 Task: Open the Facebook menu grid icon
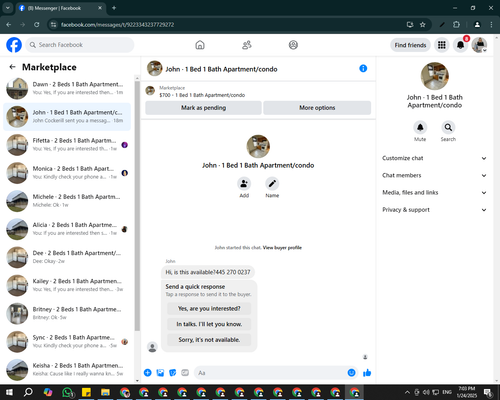click(x=442, y=45)
